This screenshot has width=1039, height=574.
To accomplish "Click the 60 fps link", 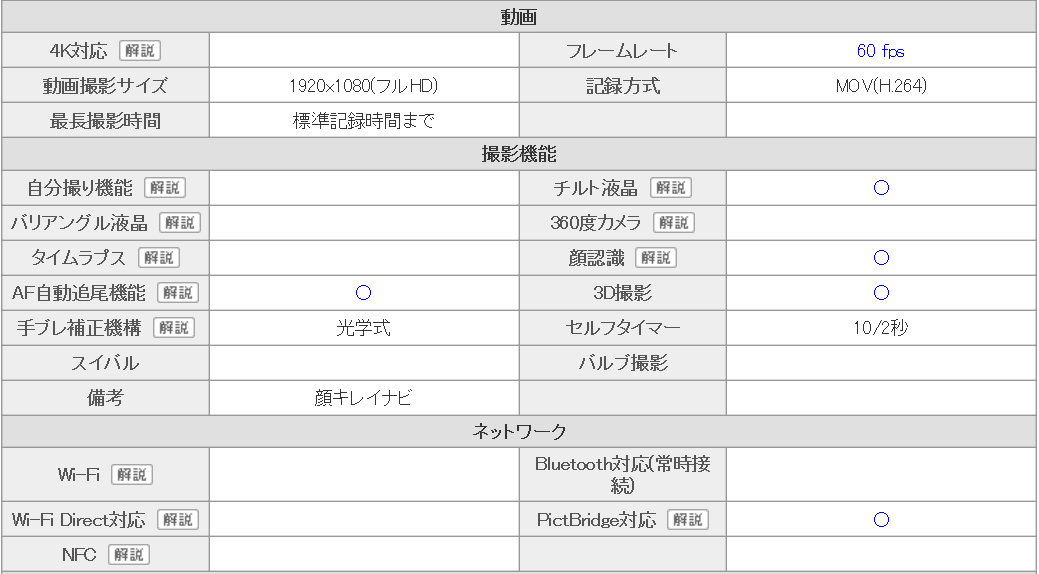I will 881,51.
